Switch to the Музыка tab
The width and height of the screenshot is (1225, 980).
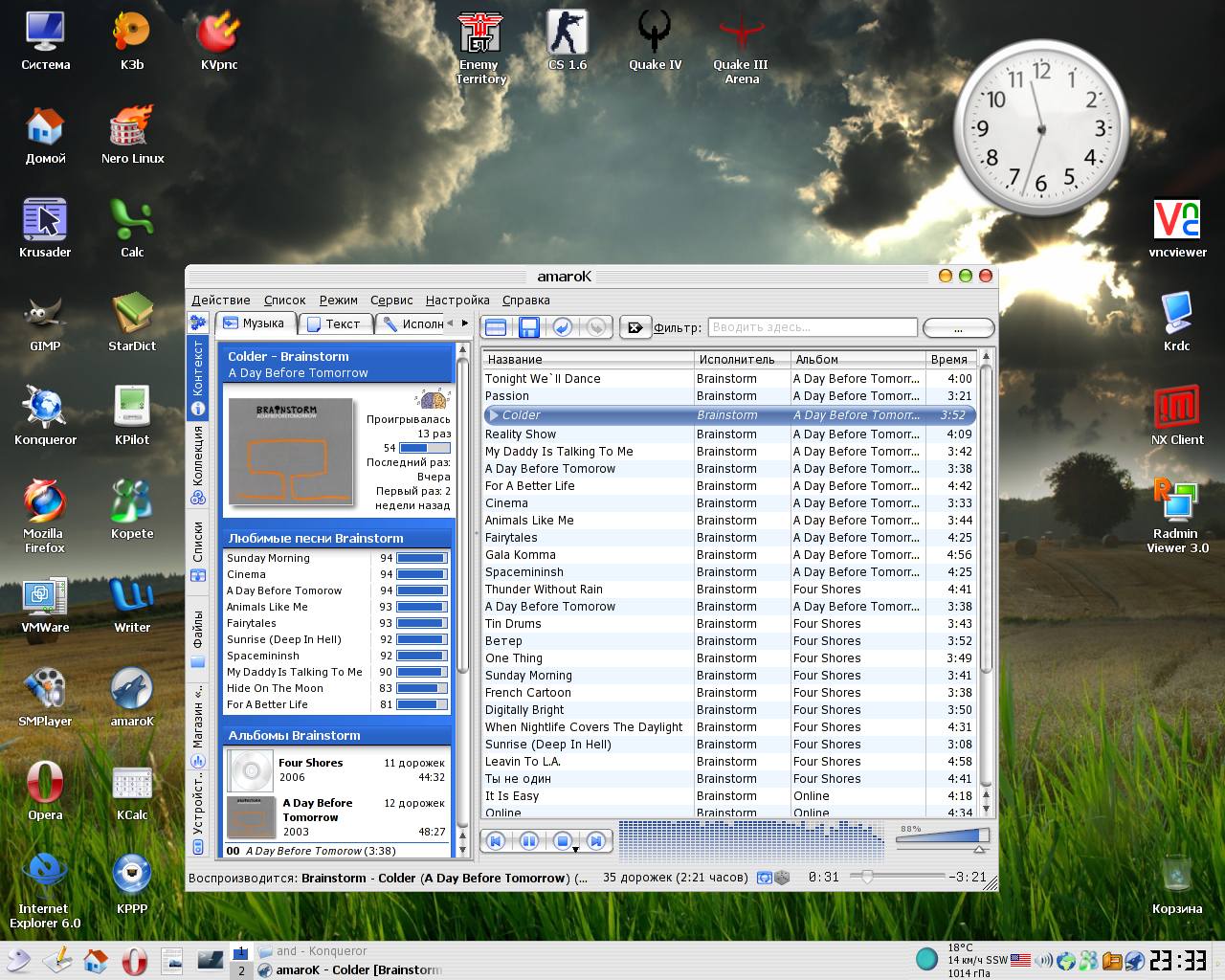pos(256,323)
